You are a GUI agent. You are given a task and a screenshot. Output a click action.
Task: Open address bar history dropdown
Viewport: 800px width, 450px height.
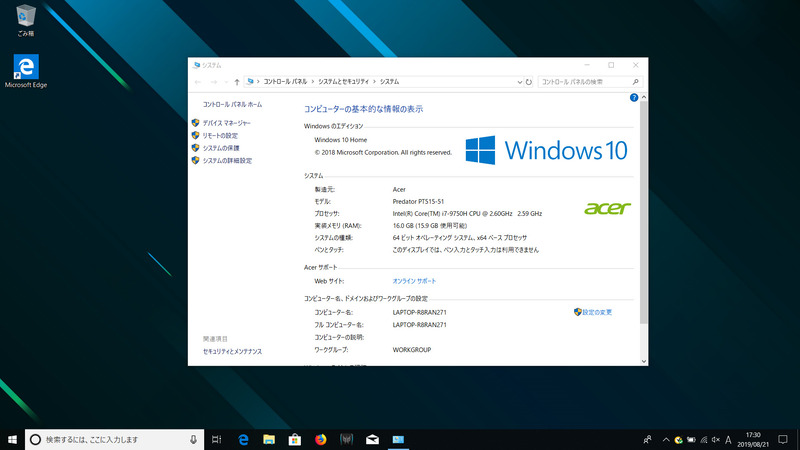tap(519, 82)
